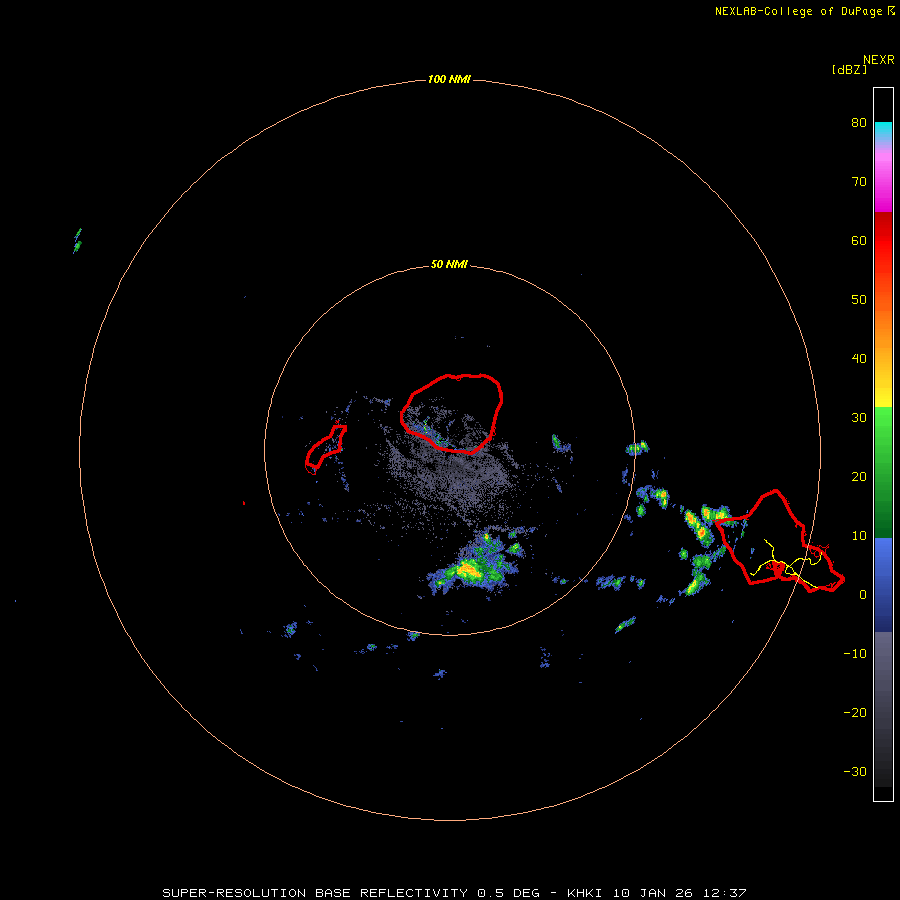Click the 50 NMI range ring label
The height and width of the screenshot is (900, 900).
(449, 265)
